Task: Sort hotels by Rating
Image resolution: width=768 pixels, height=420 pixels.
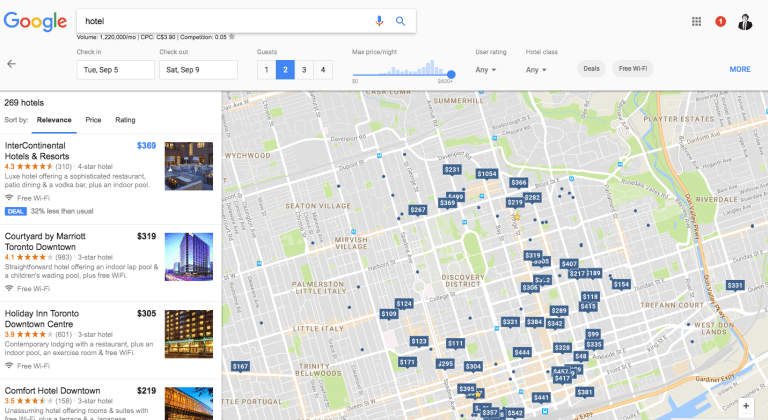Action: pos(125,120)
